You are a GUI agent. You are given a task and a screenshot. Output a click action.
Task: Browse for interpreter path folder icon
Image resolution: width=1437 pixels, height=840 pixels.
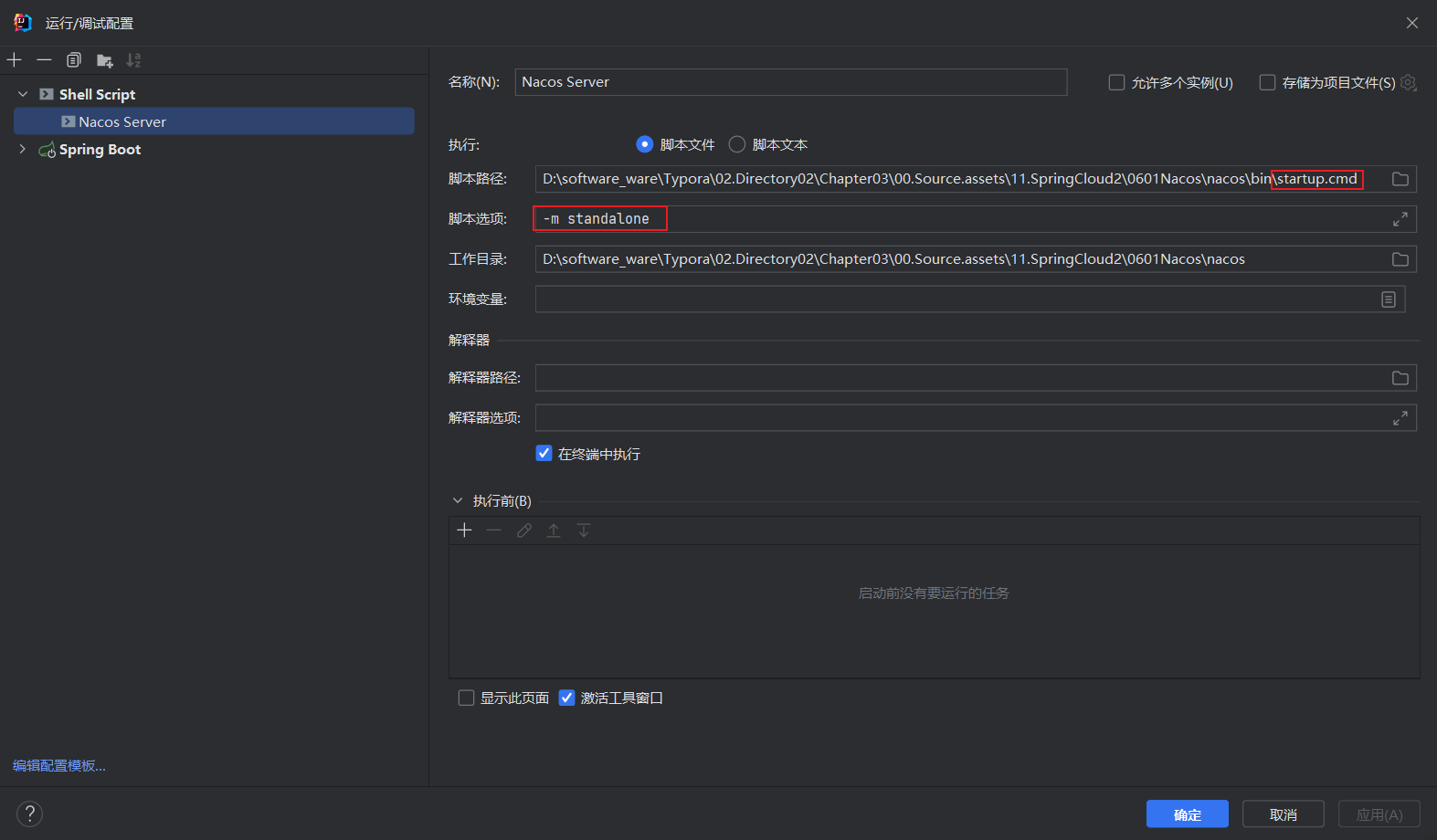click(x=1400, y=378)
